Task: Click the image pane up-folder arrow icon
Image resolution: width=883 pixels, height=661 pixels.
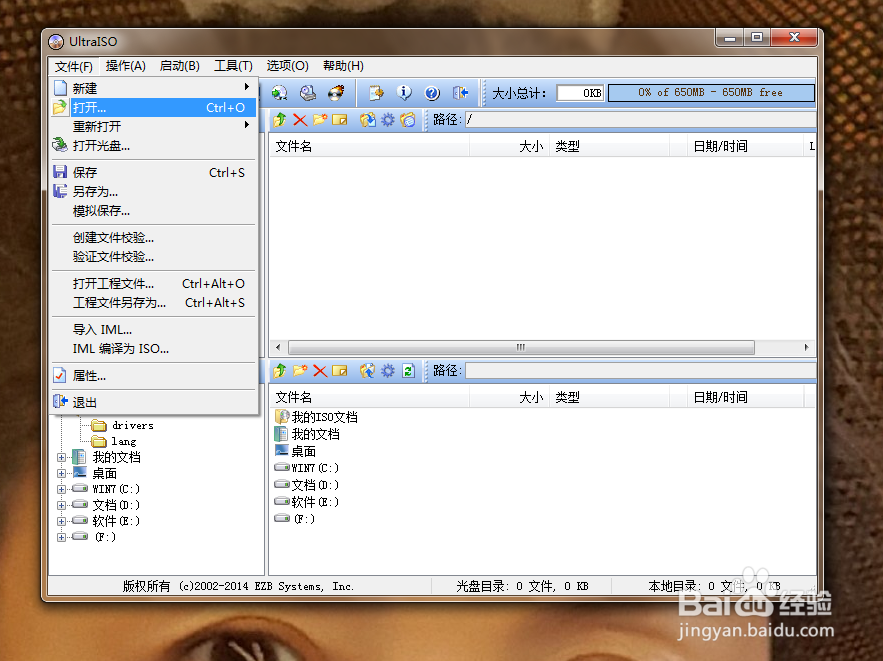Action: point(280,119)
